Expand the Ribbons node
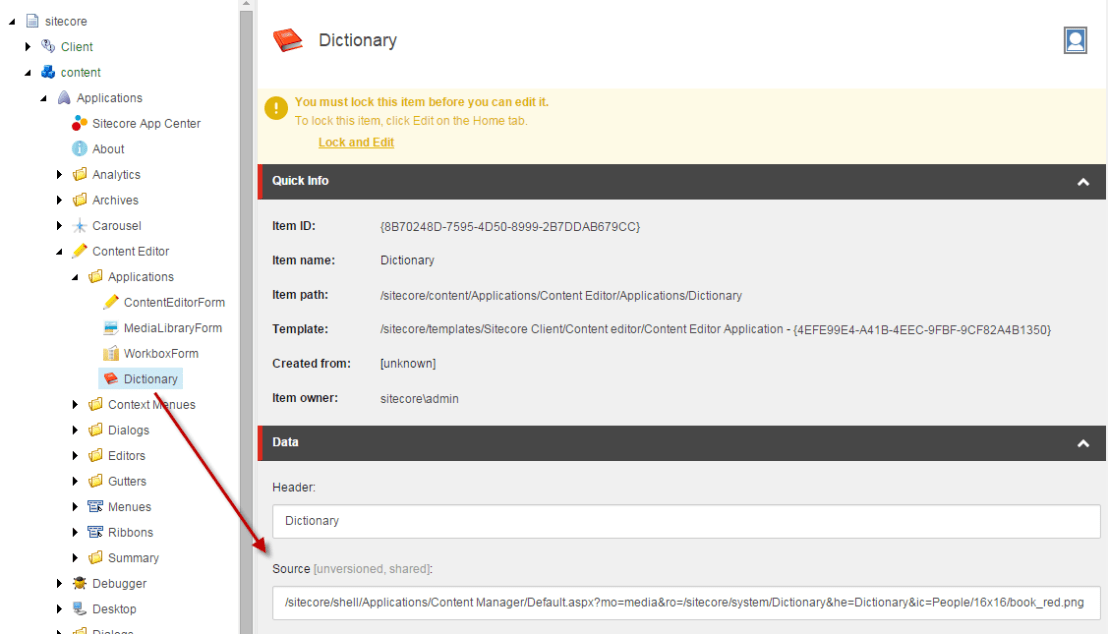Viewport: 1108px width, 634px height. click(74, 532)
